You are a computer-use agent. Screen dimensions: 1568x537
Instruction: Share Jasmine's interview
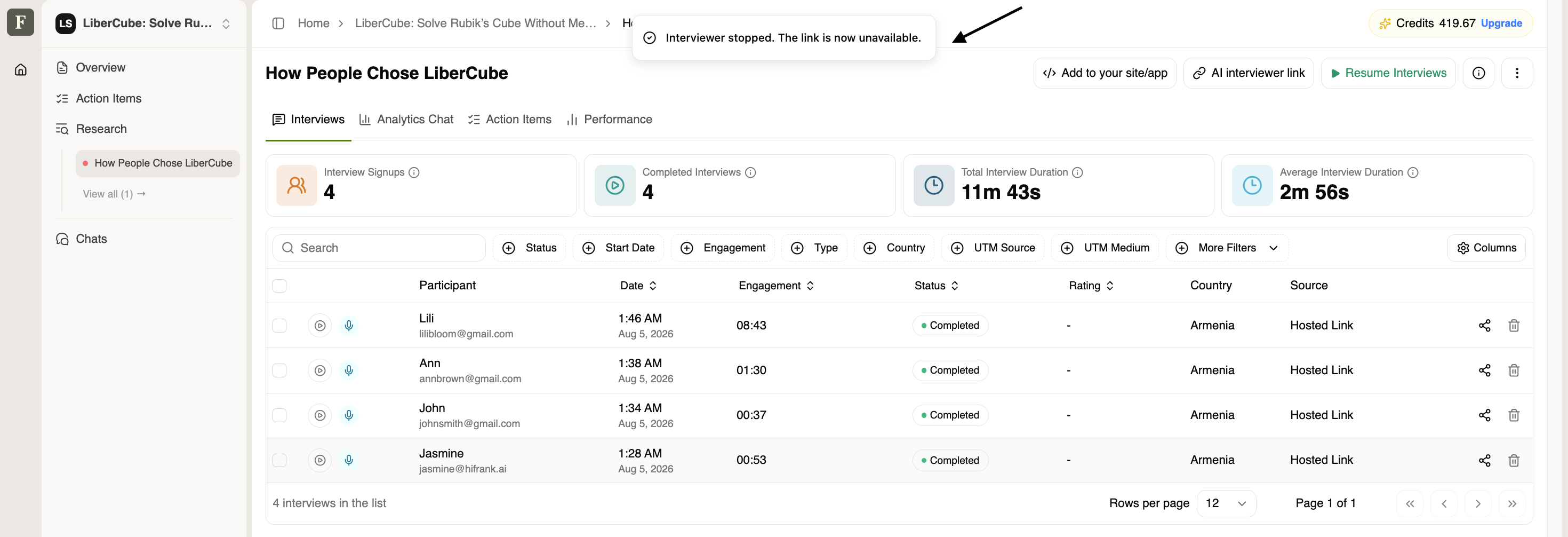(x=1485, y=460)
